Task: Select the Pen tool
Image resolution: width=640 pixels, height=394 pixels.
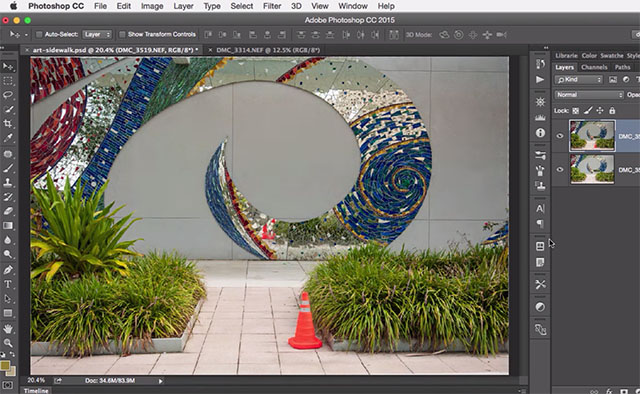Action: [8, 269]
